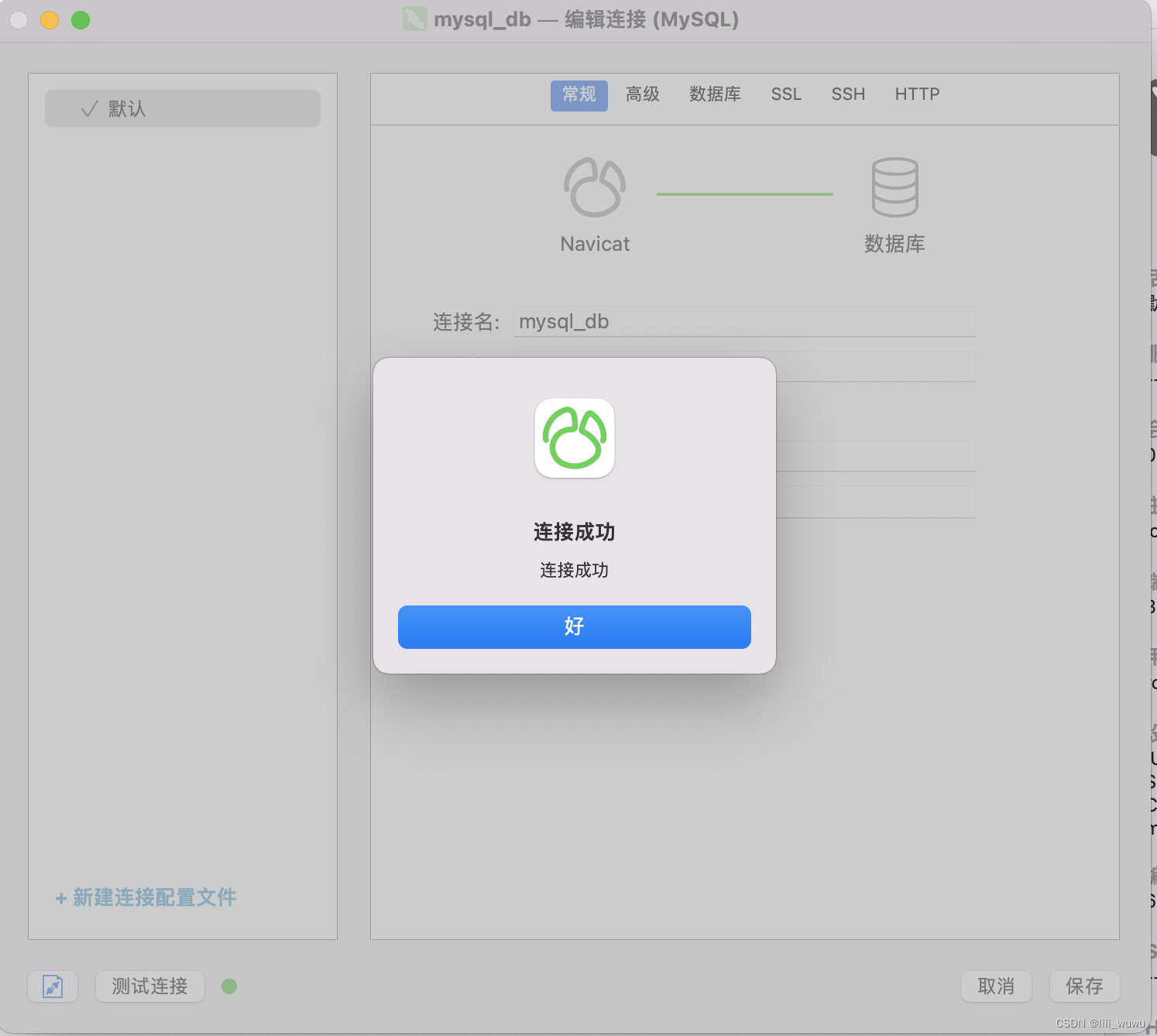Select the SSL tab

coord(786,94)
